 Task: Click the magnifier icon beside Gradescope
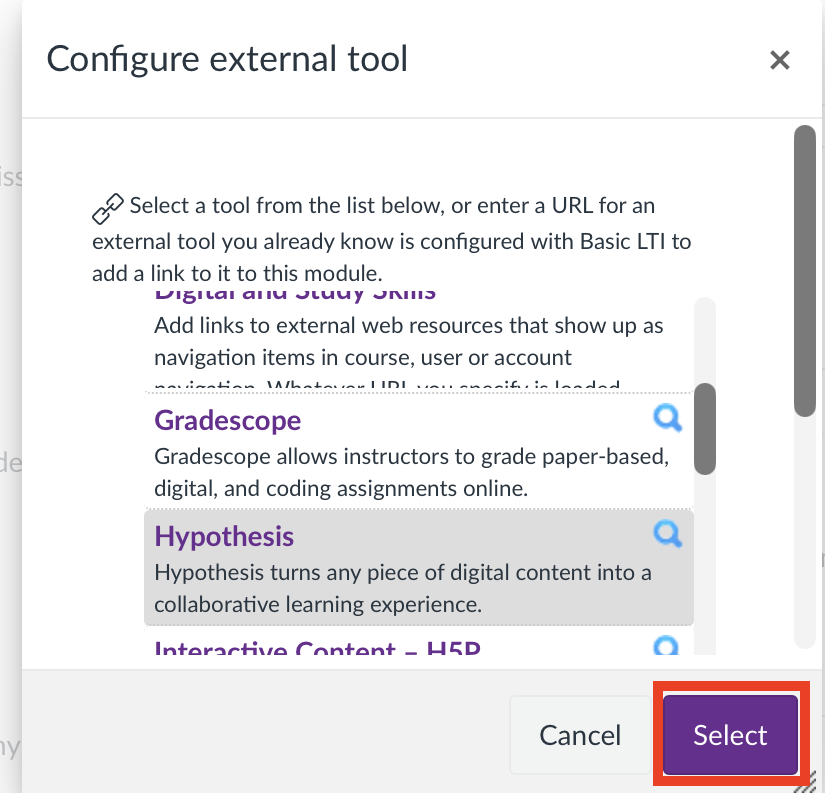(x=667, y=417)
